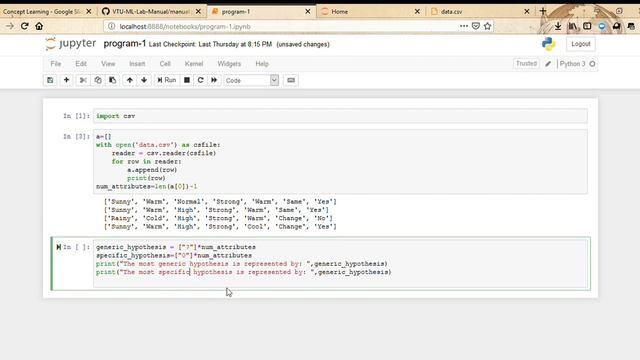Image resolution: width=640 pixels, height=360 pixels.
Task: Close the Concept Learning tab
Action: 89,11
